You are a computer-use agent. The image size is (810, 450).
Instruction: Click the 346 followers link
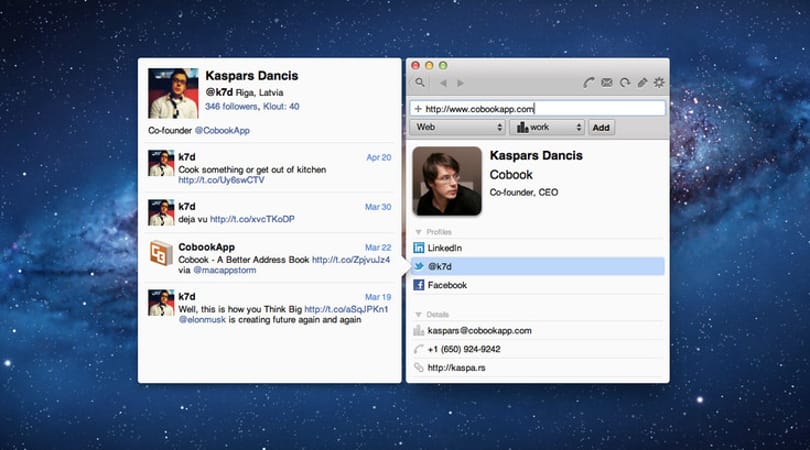tap(231, 106)
